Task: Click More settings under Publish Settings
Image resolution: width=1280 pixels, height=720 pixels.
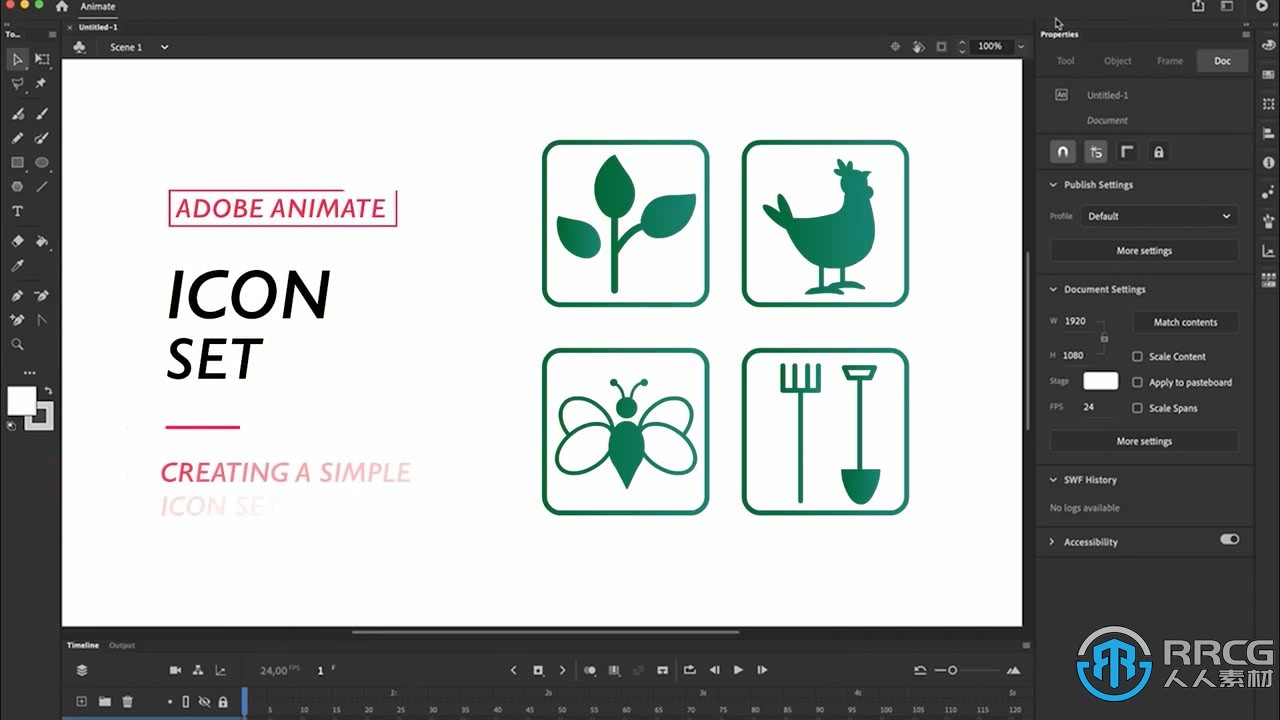Action: tap(1144, 251)
